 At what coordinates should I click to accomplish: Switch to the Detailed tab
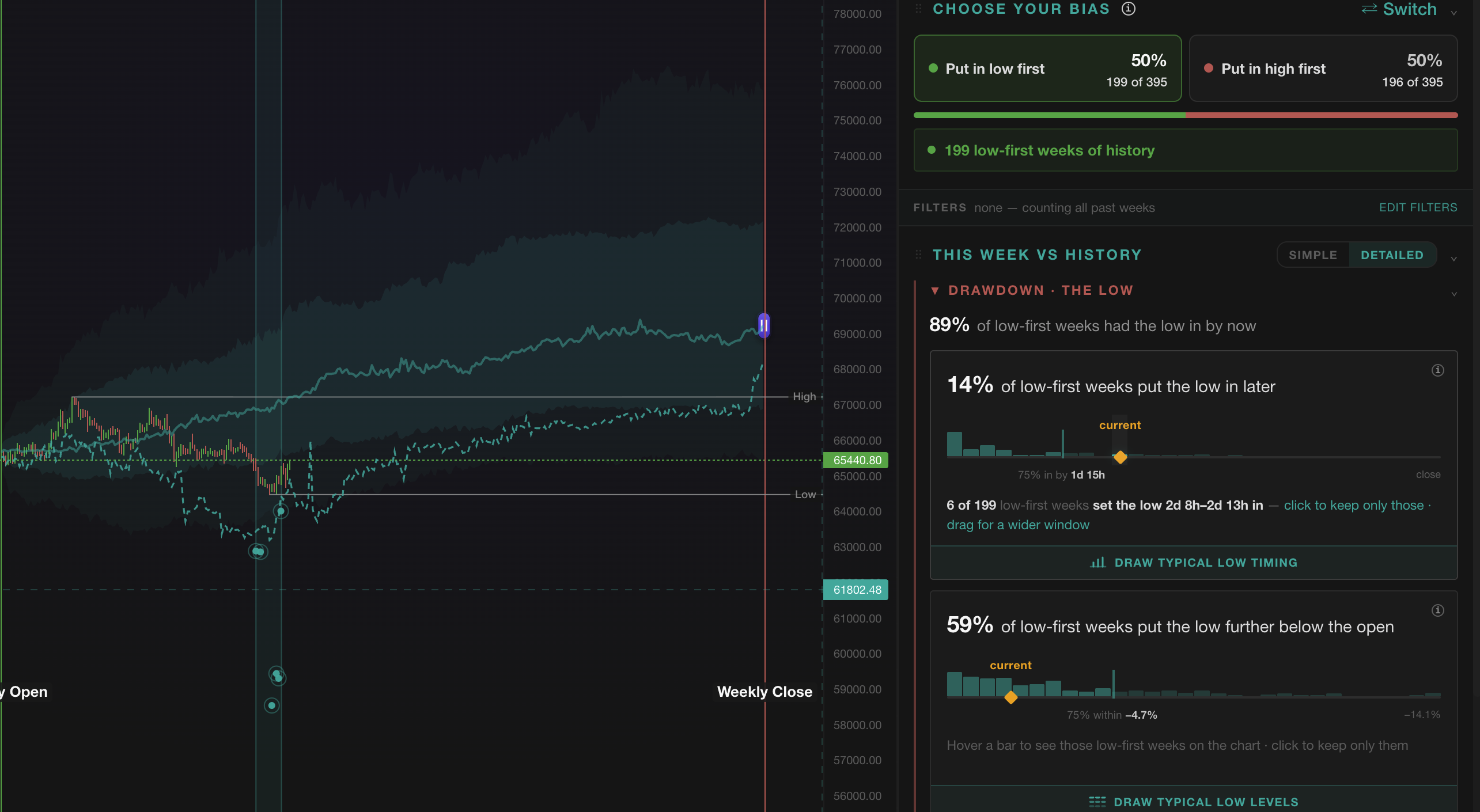[x=1392, y=255]
